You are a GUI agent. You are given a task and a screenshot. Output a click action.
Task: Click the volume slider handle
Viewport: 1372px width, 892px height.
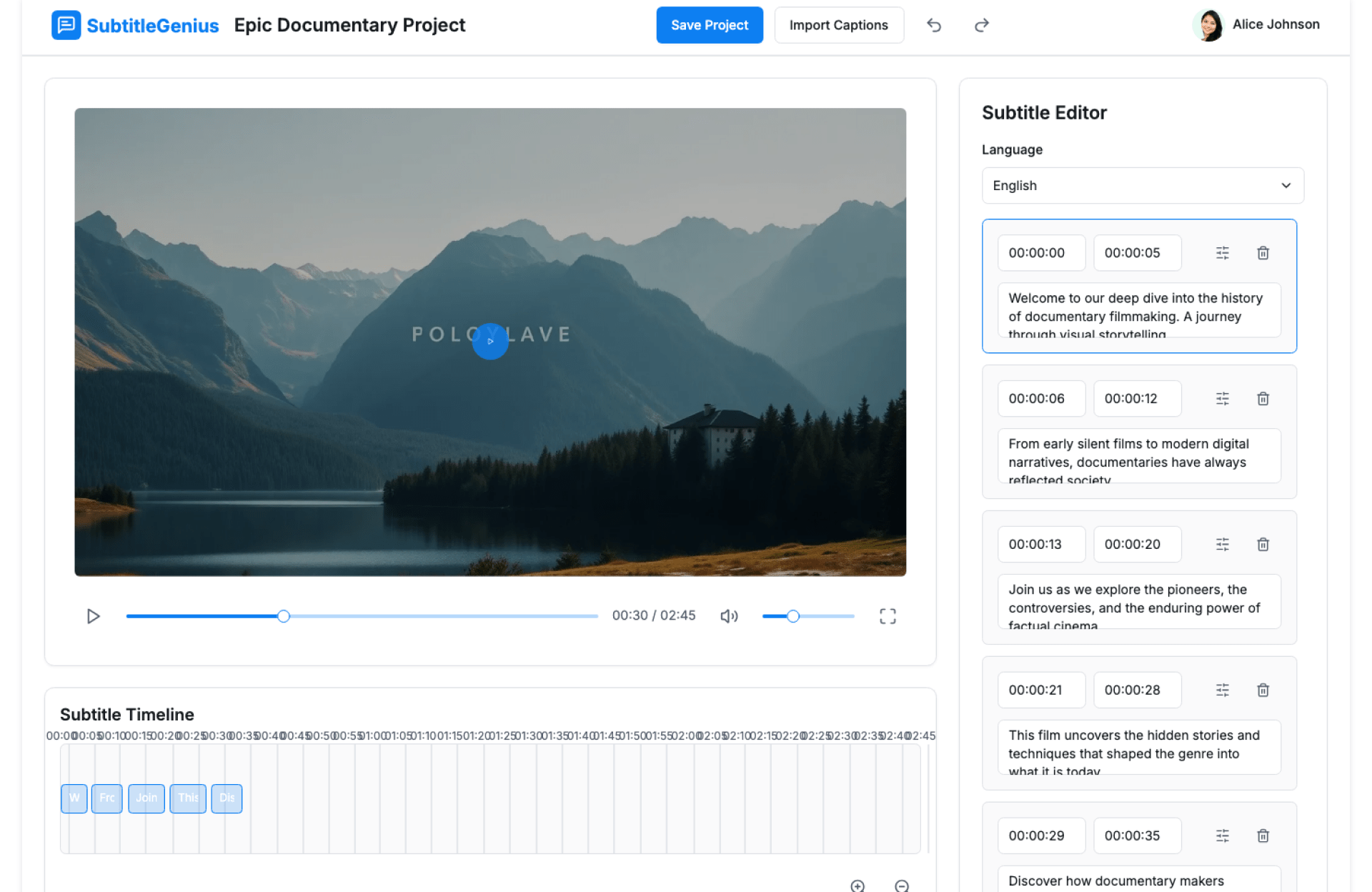pyautogui.click(x=792, y=616)
